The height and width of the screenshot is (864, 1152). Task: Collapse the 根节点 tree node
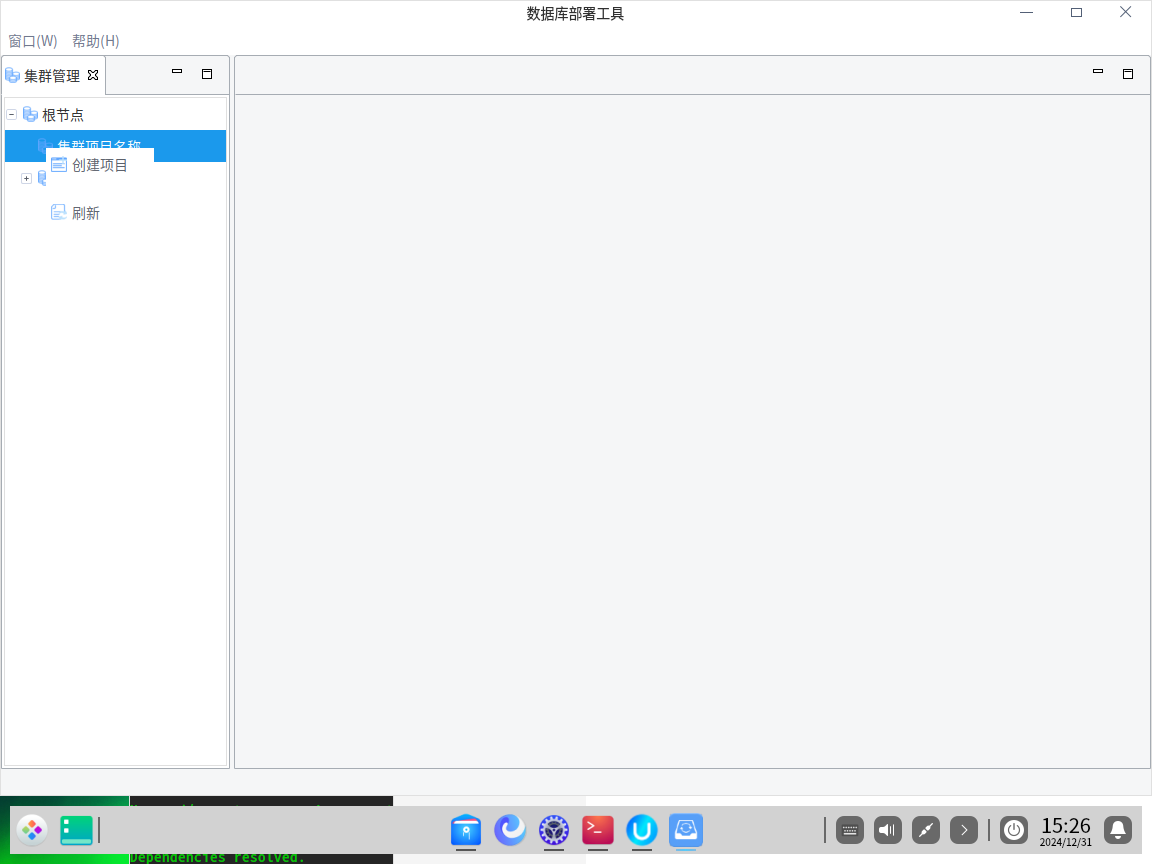[x=12, y=115]
